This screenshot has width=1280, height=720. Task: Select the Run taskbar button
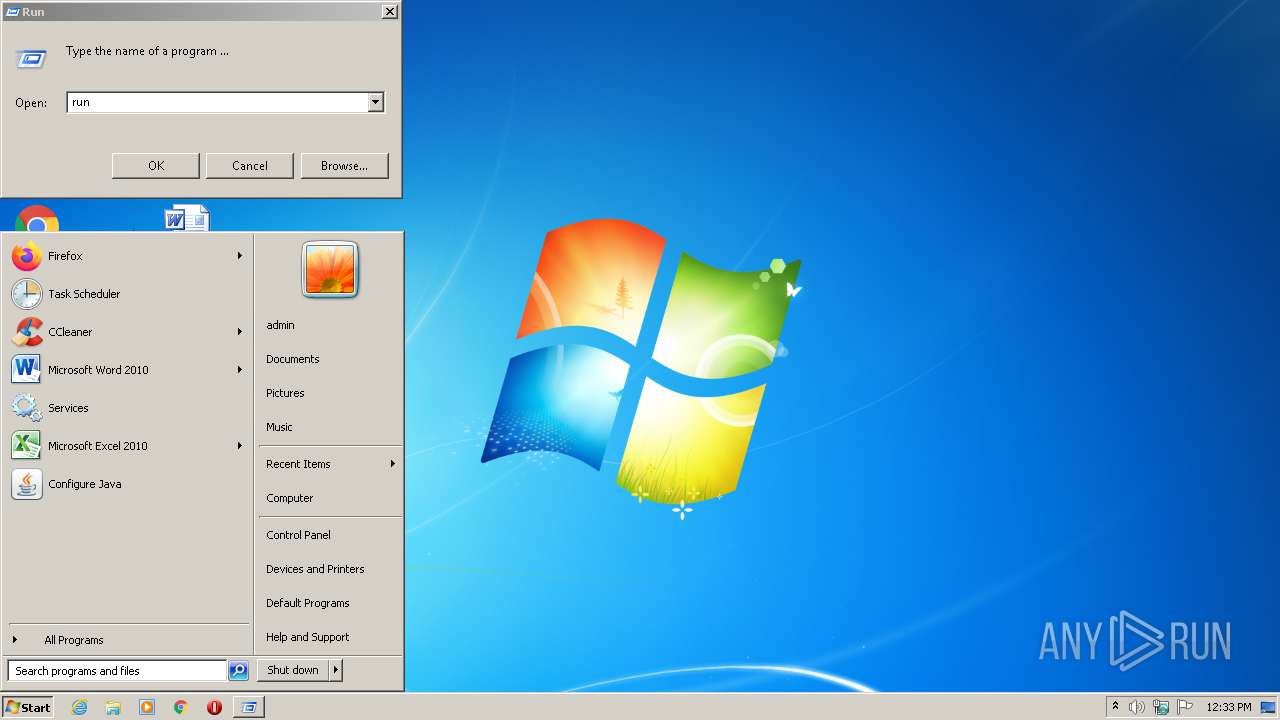[x=249, y=707]
